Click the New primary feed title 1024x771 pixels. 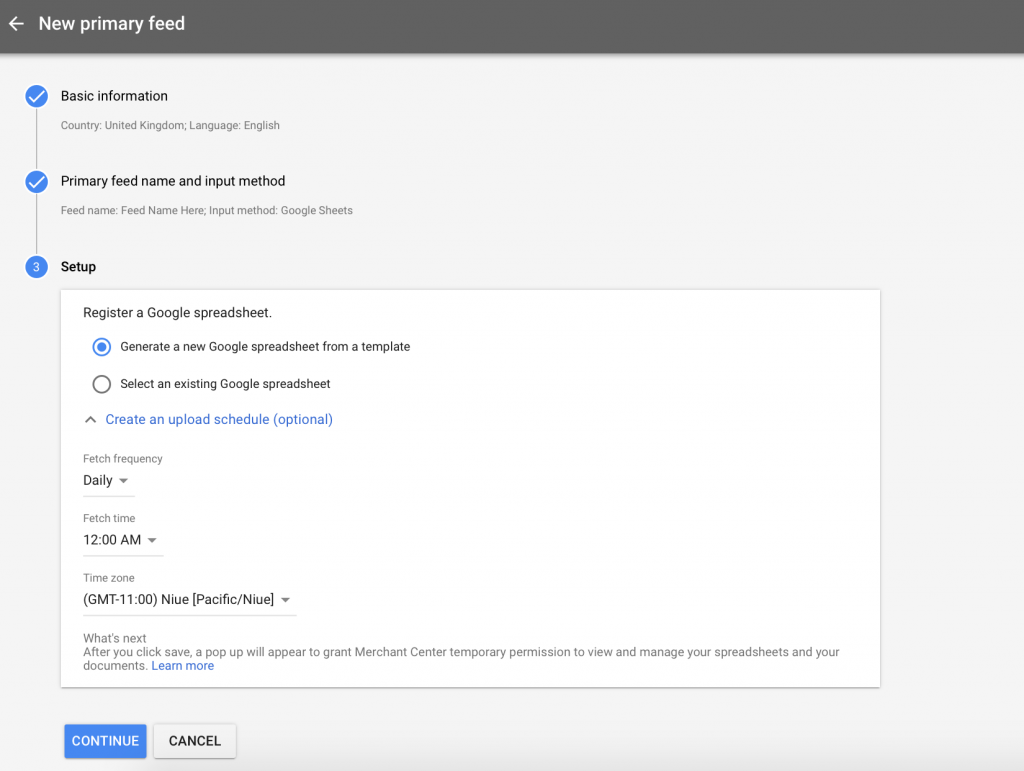pyautogui.click(x=112, y=24)
